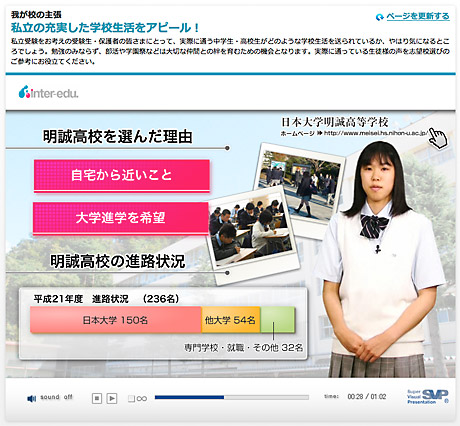Click the SVP Super Visual Presentation logo
The image size is (460, 426).
coord(428,397)
